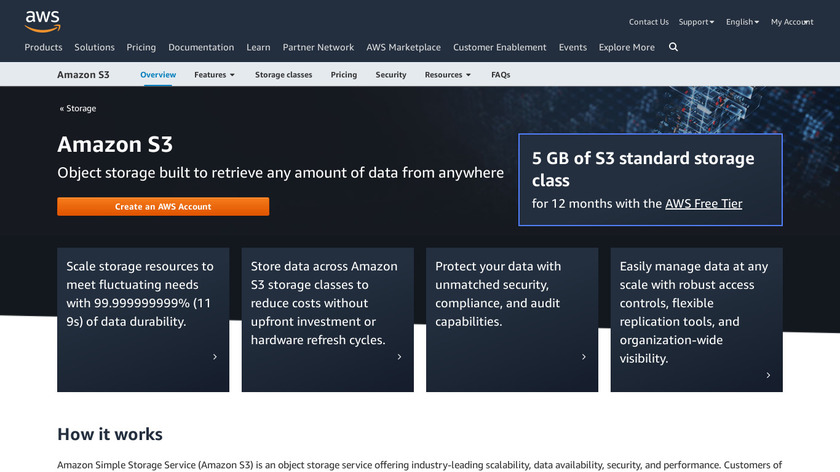Screen dimensions: 840x472
Task: Click arrow on Store data across card
Action: (399, 357)
